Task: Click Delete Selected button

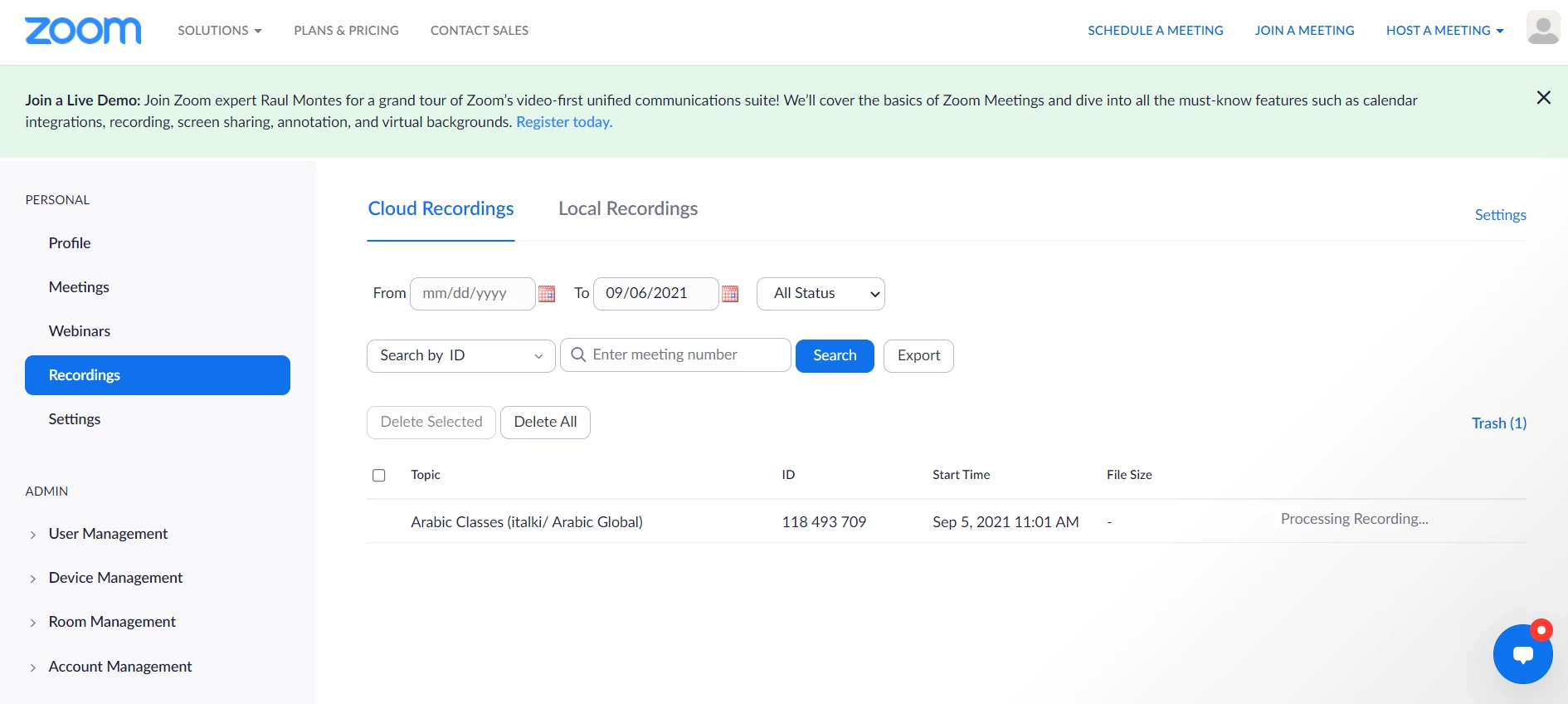Action: (431, 423)
